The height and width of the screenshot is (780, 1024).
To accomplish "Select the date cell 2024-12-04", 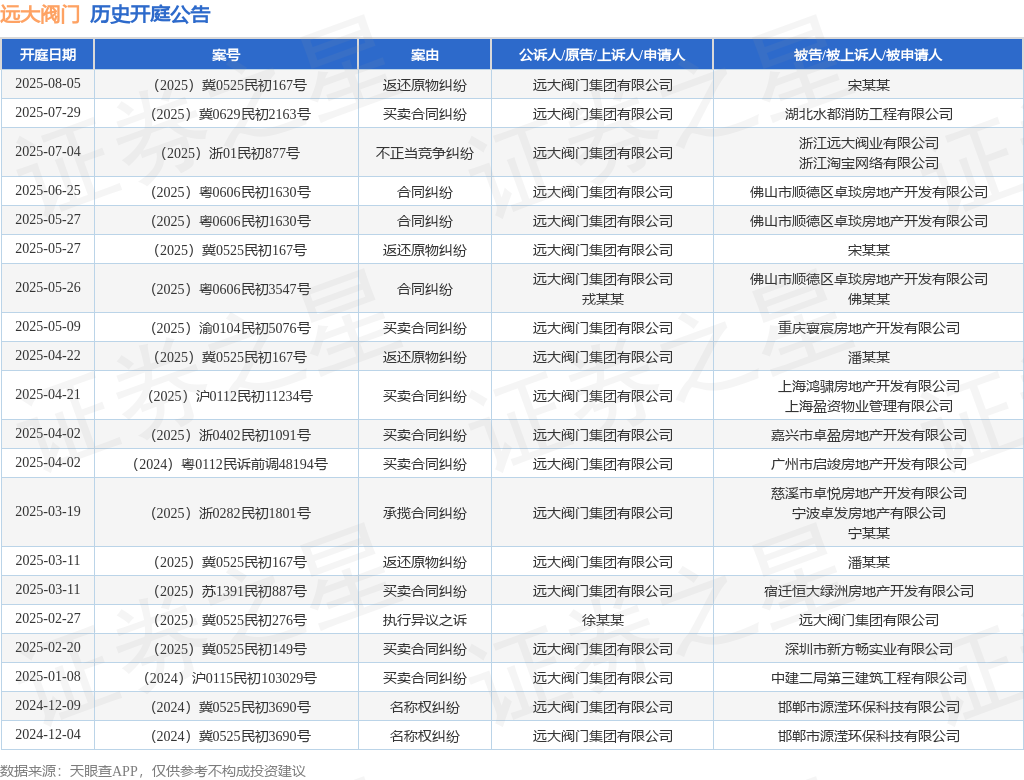I will [x=48, y=734].
